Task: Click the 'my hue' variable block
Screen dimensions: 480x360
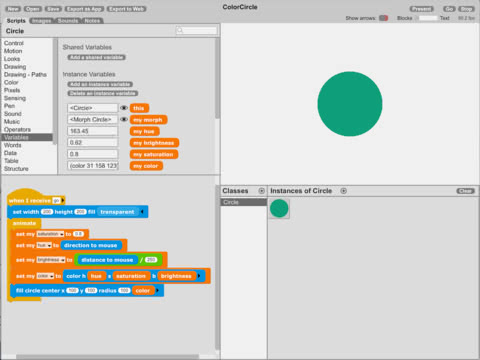Action: (144, 131)
